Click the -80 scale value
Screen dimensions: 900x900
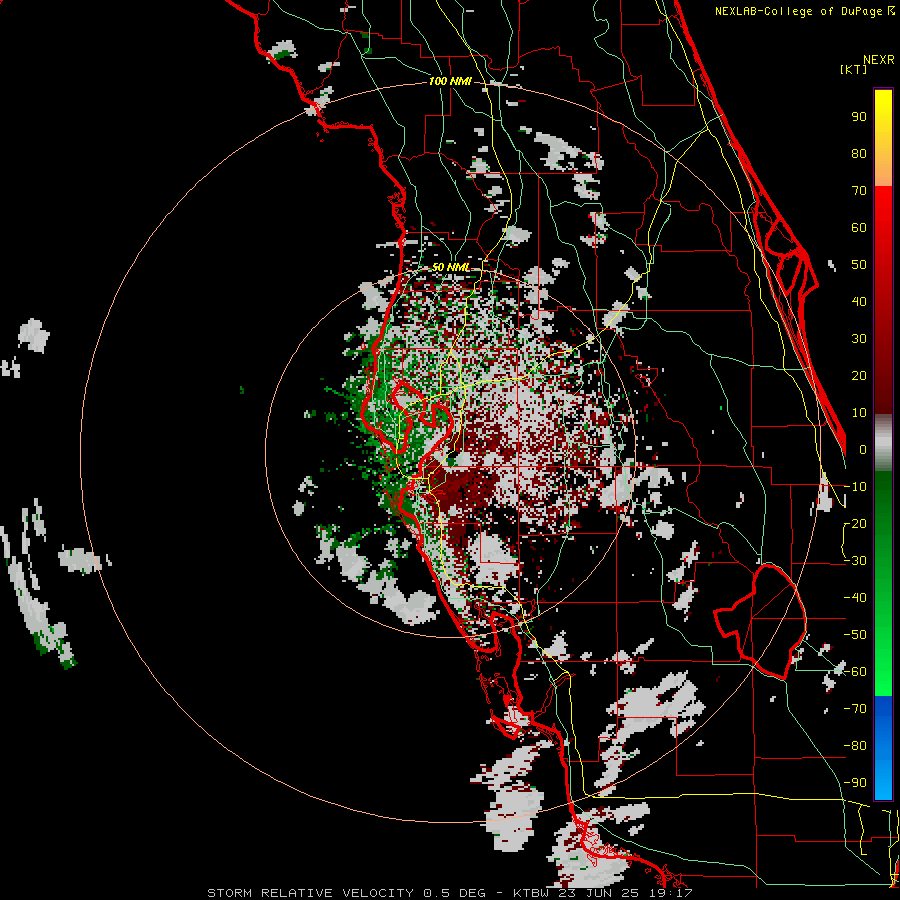pyautogui.click(x=855, y=746)
